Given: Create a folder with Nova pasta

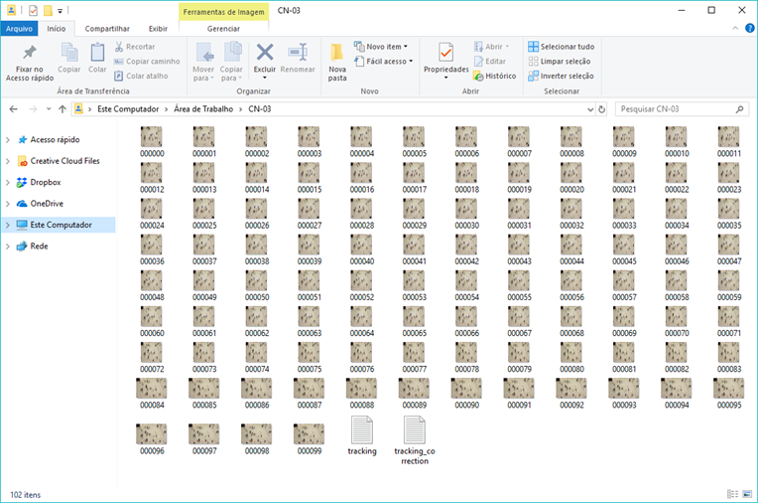Looking at the screenshot, I should click(x=337, y=62).
